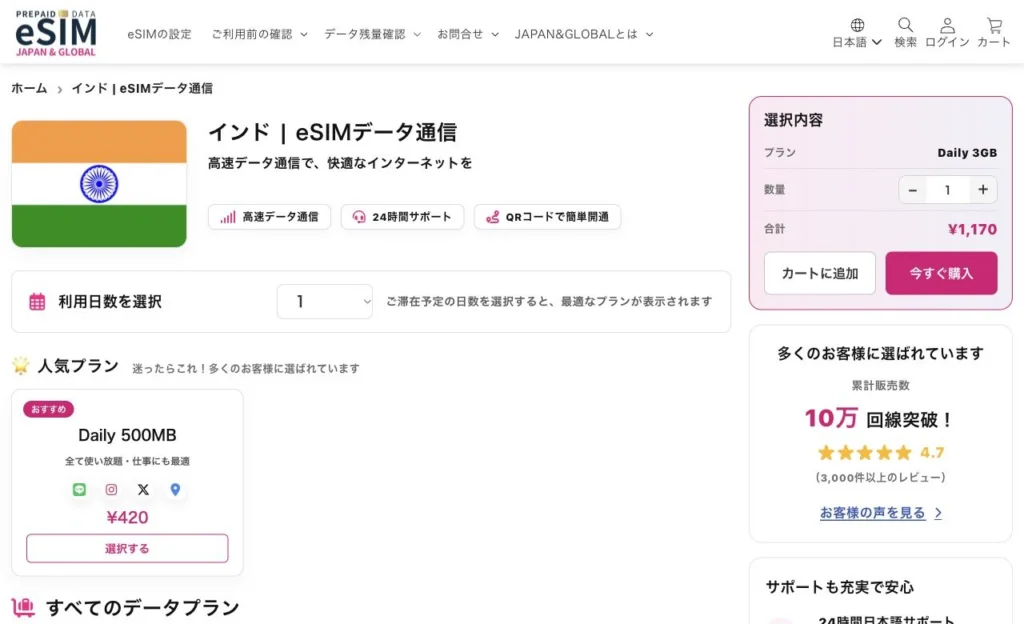Click the ¥1,170 total amount
This screenshot has width=1024, height=624.
[x=972, y=229]
